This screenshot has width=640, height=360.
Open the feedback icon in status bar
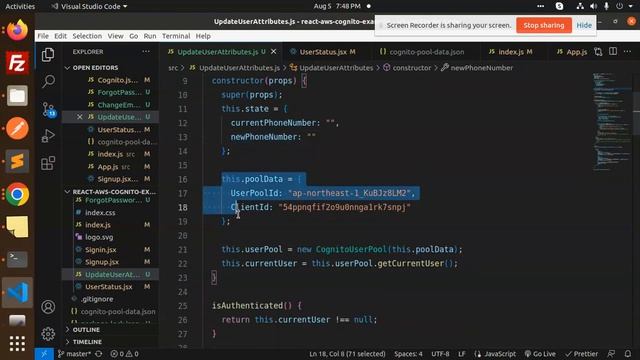611,354
